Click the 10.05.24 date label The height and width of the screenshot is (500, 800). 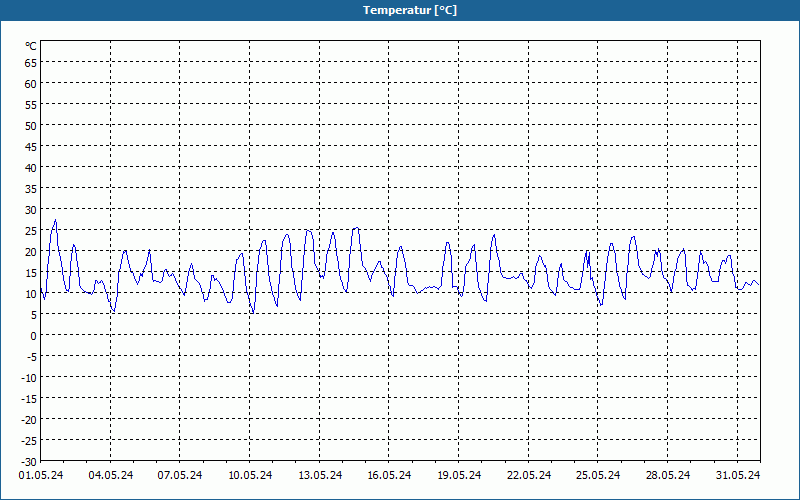(250, 475)
